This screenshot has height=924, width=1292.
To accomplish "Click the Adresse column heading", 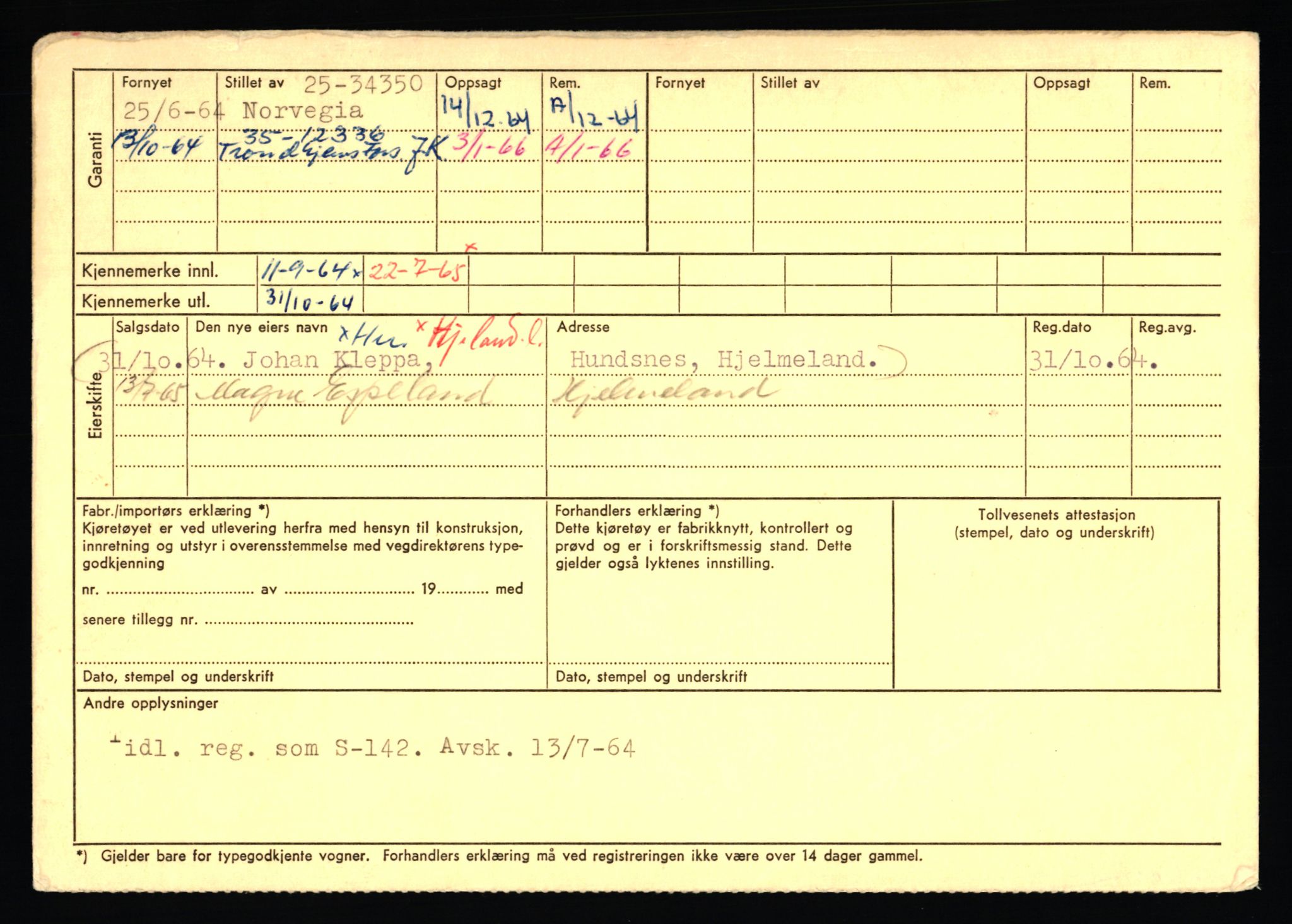I will point(583,327).
